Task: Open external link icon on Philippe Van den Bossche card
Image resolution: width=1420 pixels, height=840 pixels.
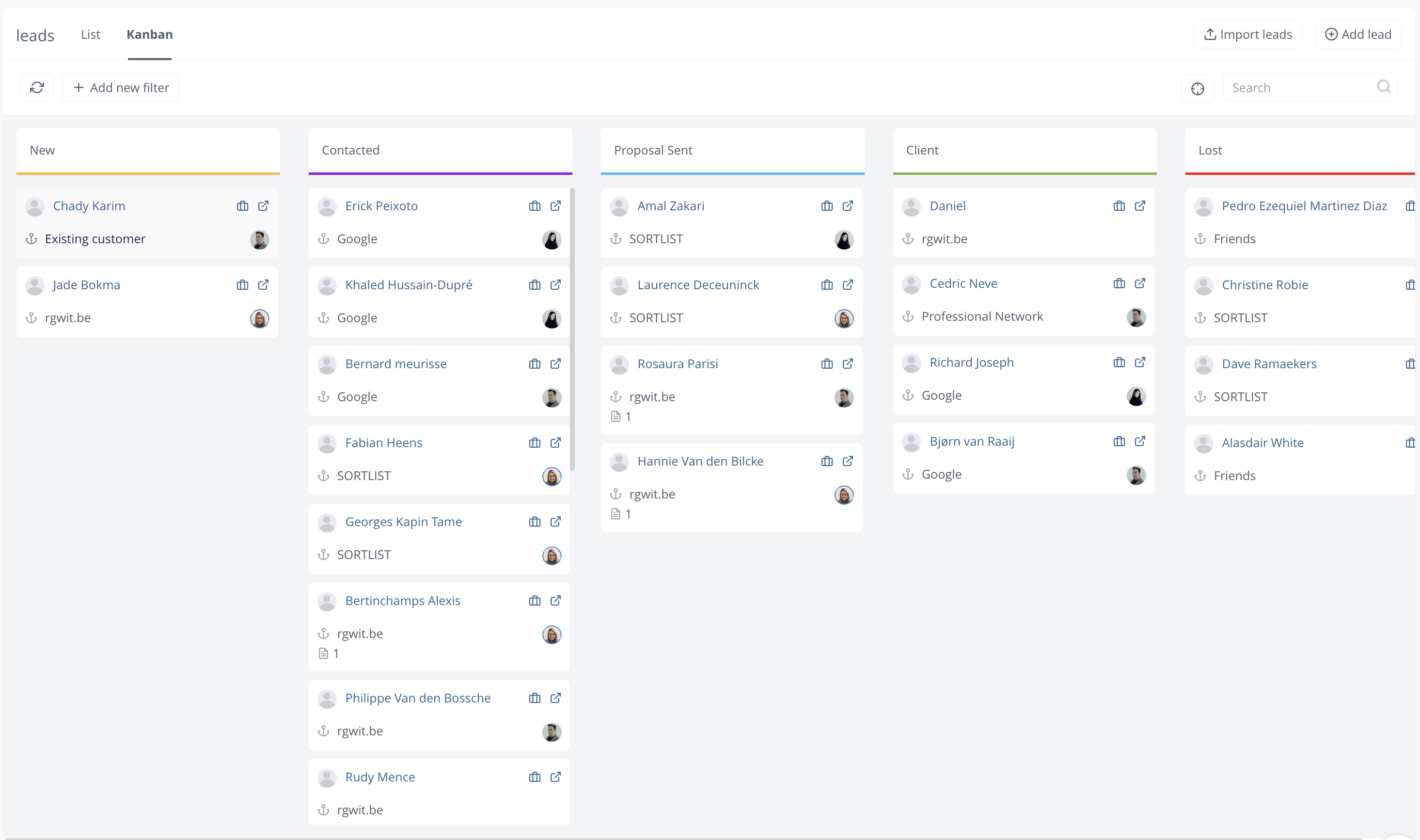Action: tap(555, 698)
